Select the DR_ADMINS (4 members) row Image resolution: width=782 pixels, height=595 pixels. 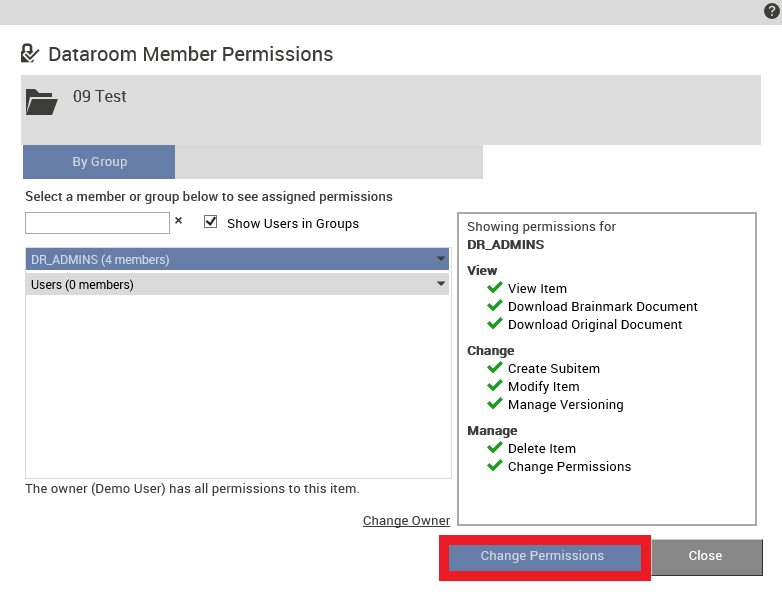tap(237, 259)
